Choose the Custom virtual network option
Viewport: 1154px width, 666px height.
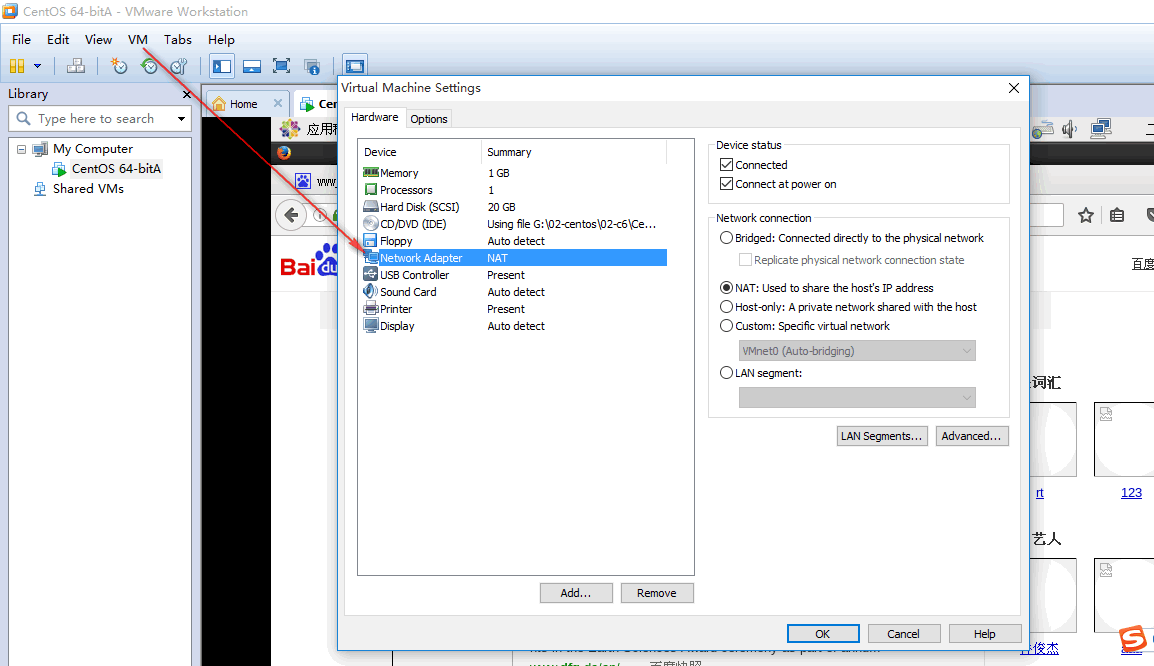click(726, 326)
